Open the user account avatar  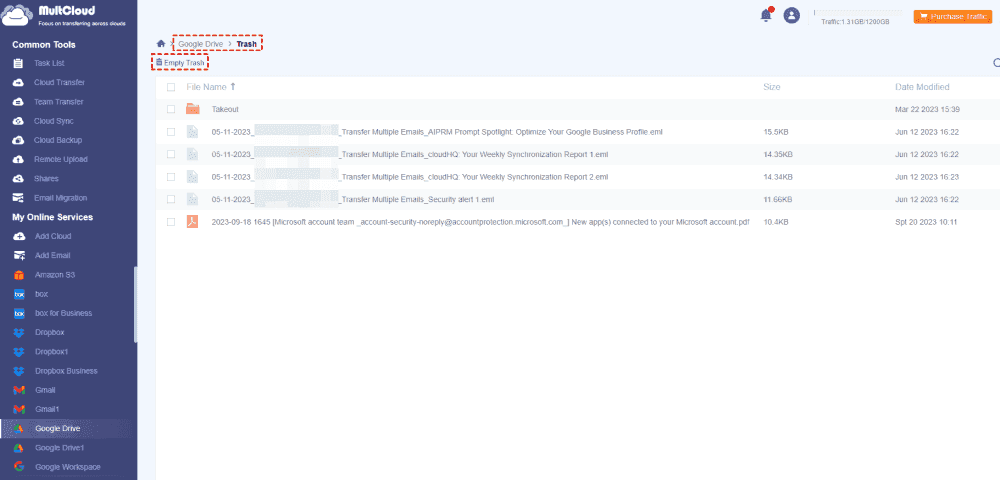pos(791,16)
